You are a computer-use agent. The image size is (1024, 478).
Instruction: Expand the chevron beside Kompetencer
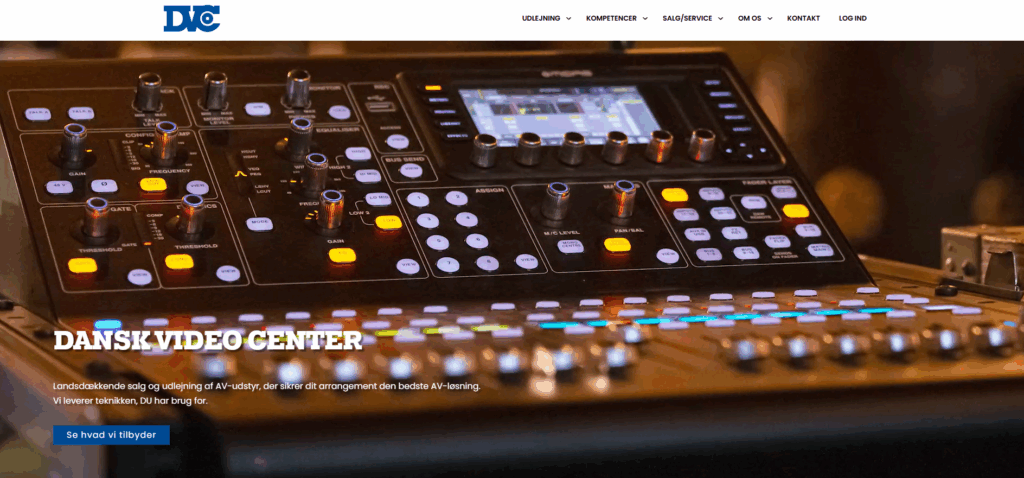[x=645, y=19]
